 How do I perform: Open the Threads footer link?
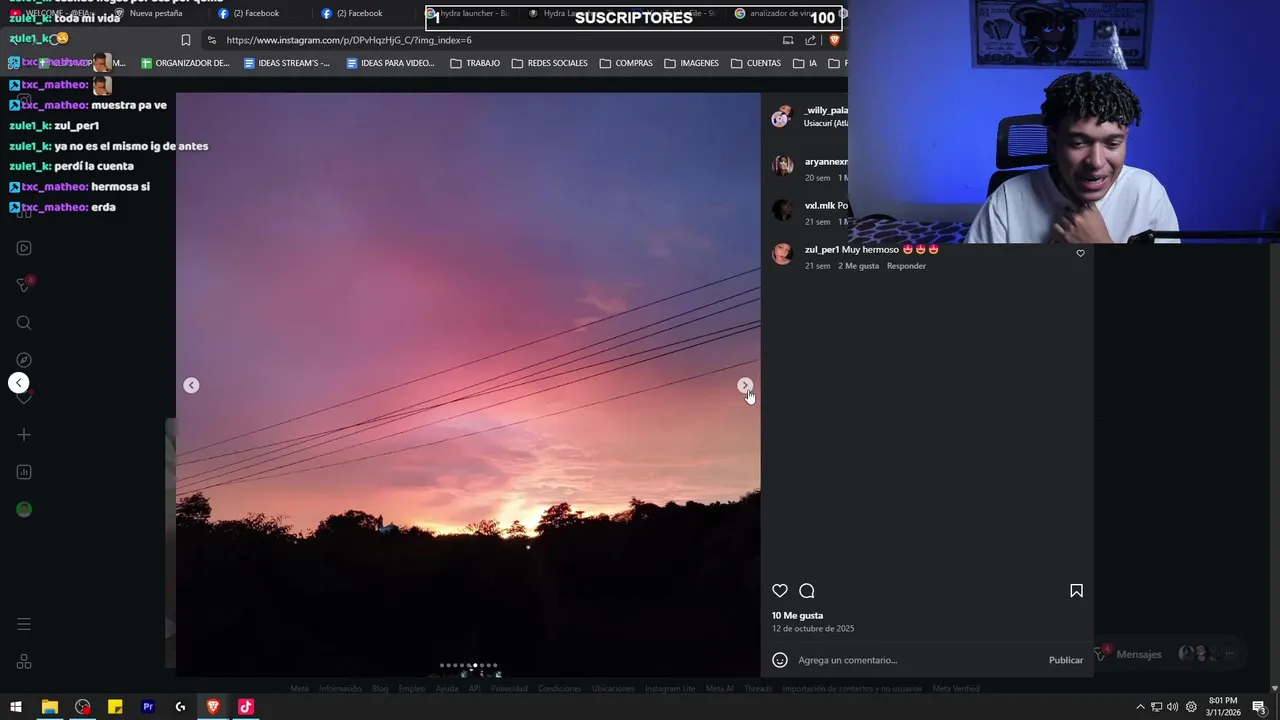[758, 689]
